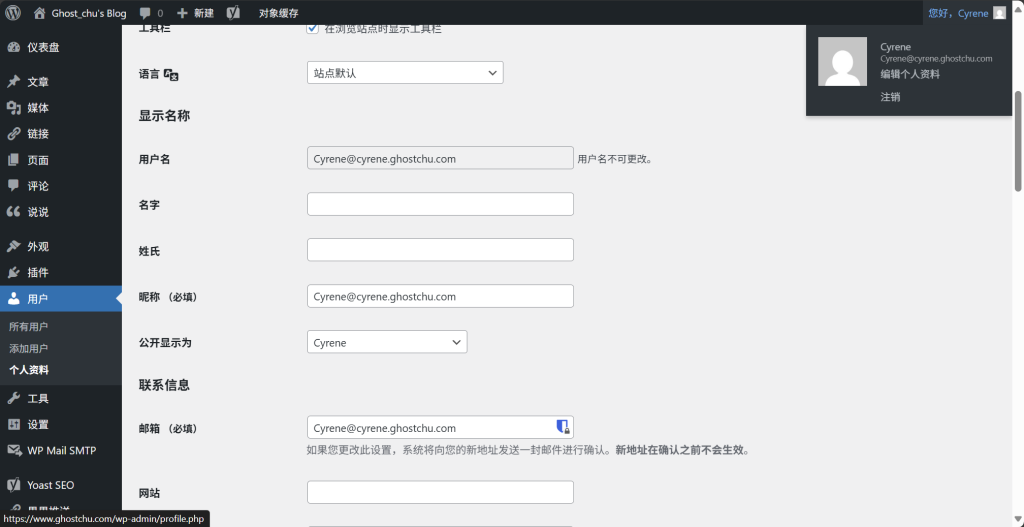Click the 用户 person icon
This screenshot has width=1024, height=527.
point(13,299)
